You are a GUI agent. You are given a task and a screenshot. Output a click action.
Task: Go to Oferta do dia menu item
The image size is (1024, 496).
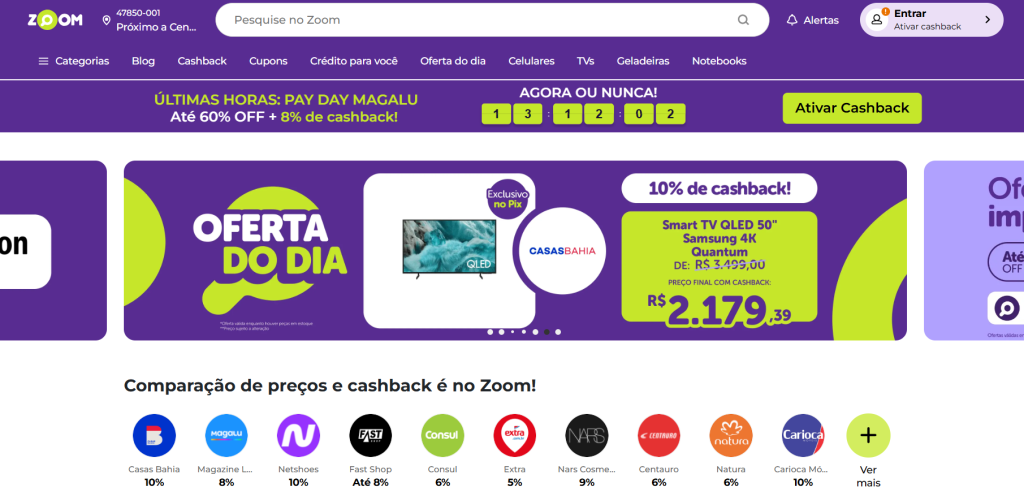click(x=453, y=61)
